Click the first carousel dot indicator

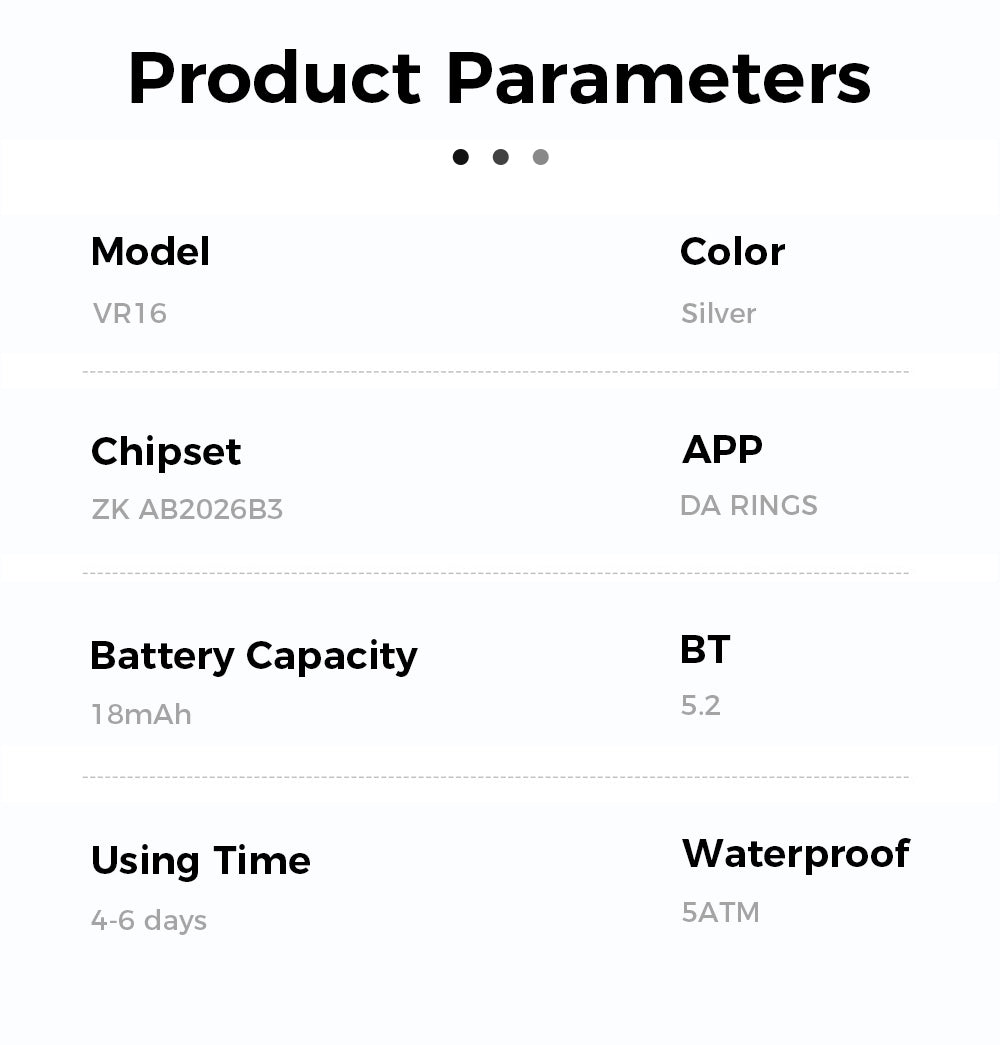click(x=461, y=157)
